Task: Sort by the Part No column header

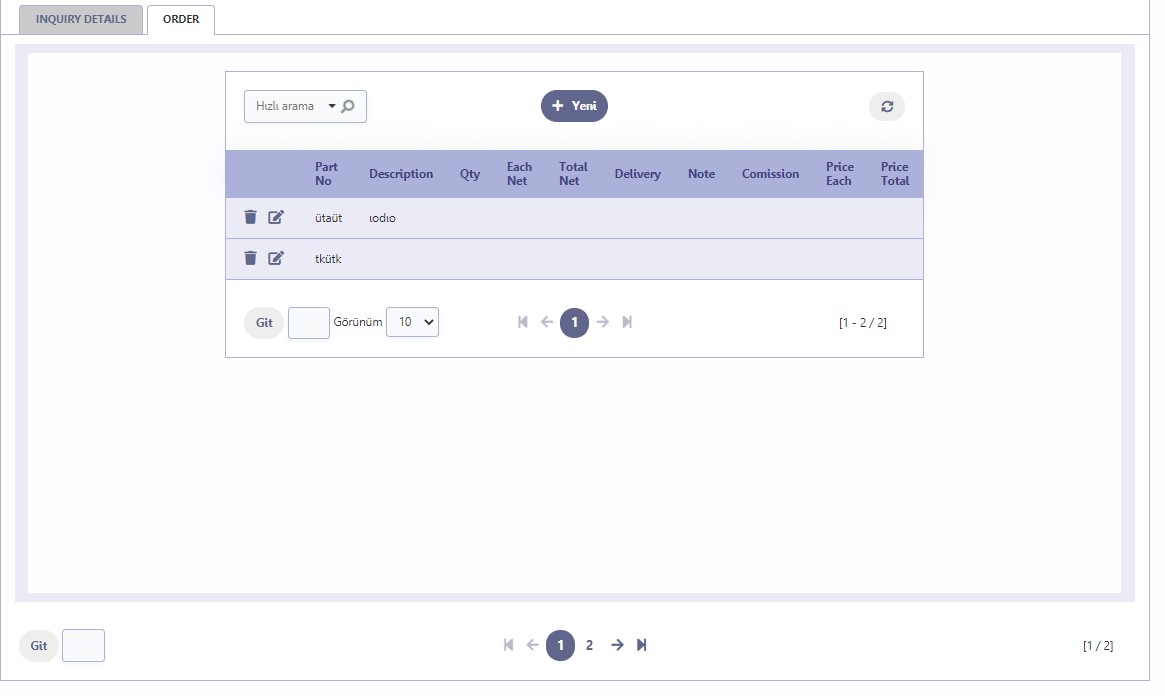Action: (325, 174)
